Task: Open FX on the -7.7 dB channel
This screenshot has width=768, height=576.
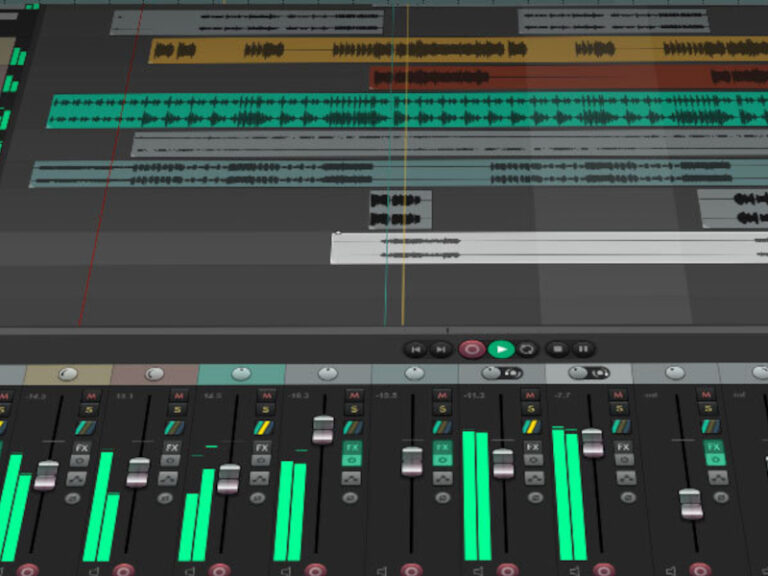Action: pos(623,447)
